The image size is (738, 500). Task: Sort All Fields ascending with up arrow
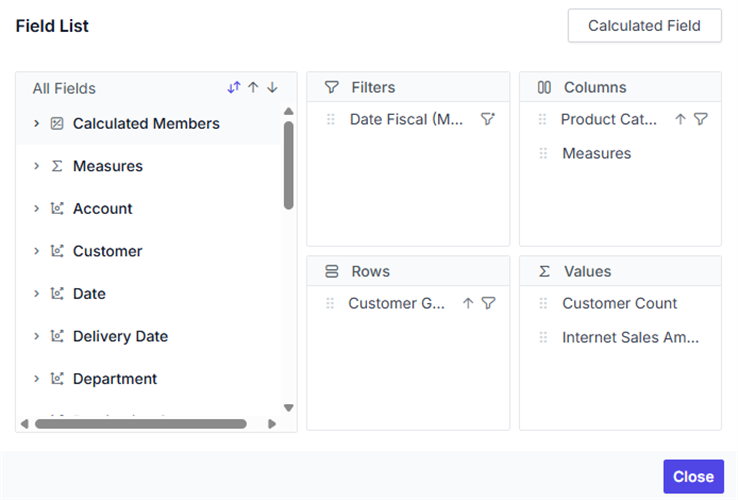coord(253,88)
